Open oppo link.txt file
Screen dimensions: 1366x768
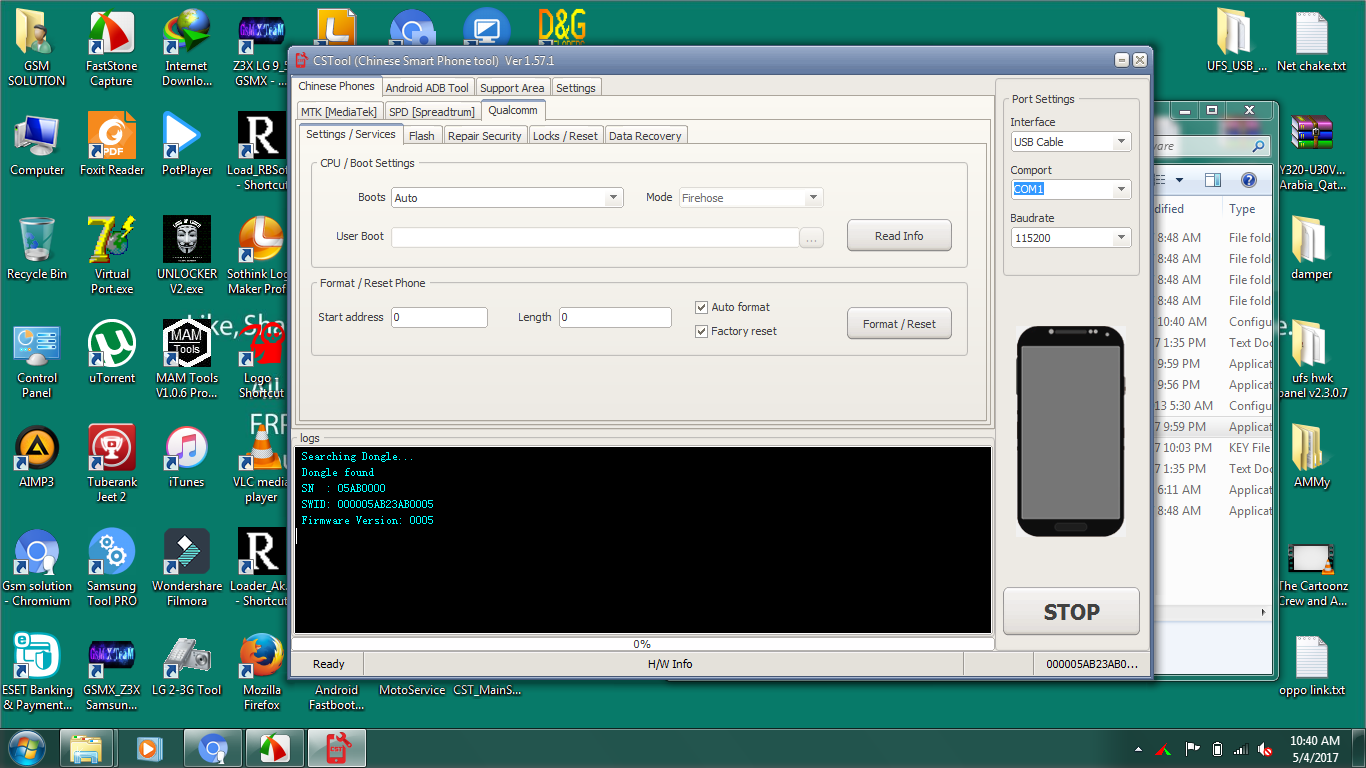1311,664
